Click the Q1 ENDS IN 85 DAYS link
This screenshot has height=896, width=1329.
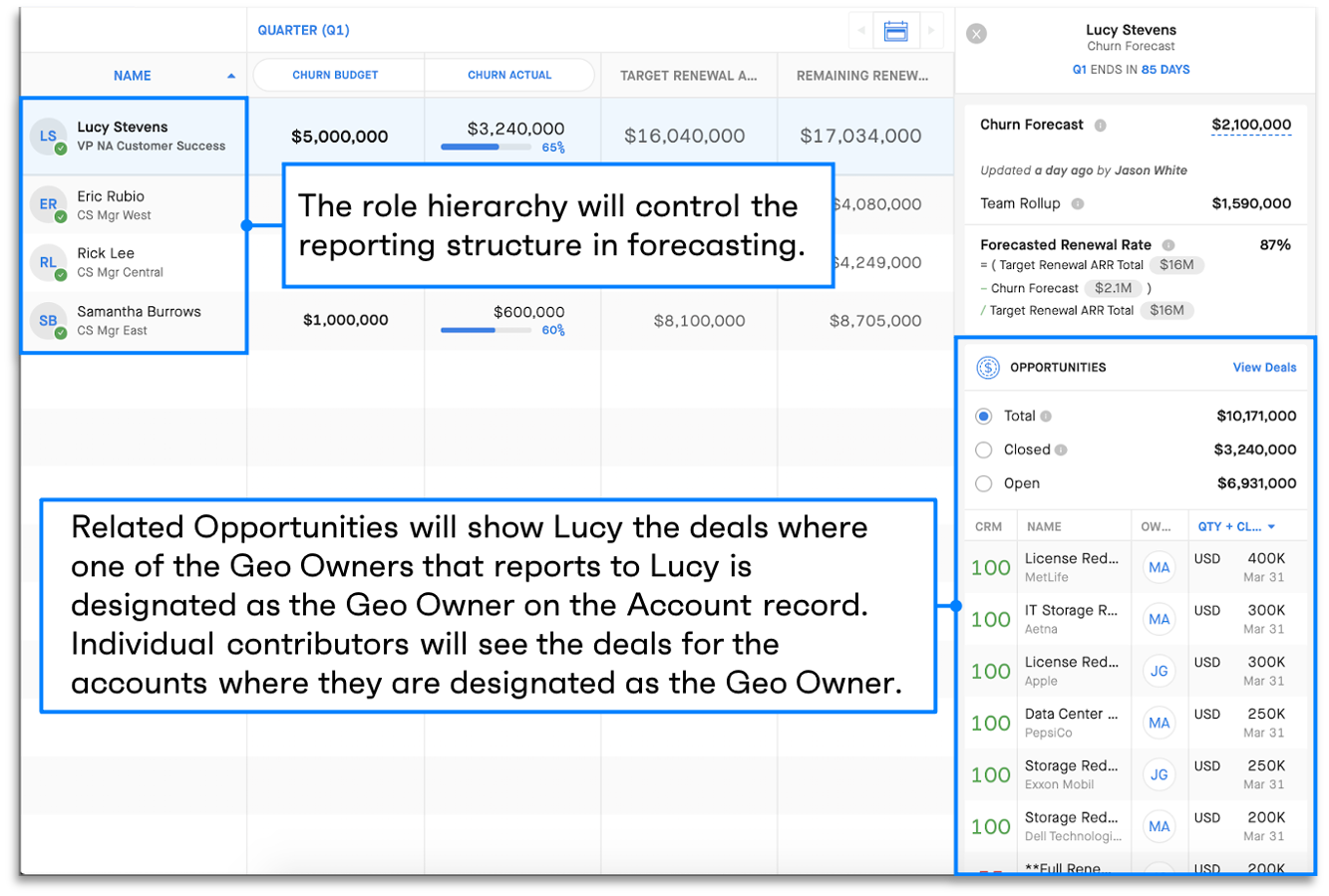[1131, 70]
